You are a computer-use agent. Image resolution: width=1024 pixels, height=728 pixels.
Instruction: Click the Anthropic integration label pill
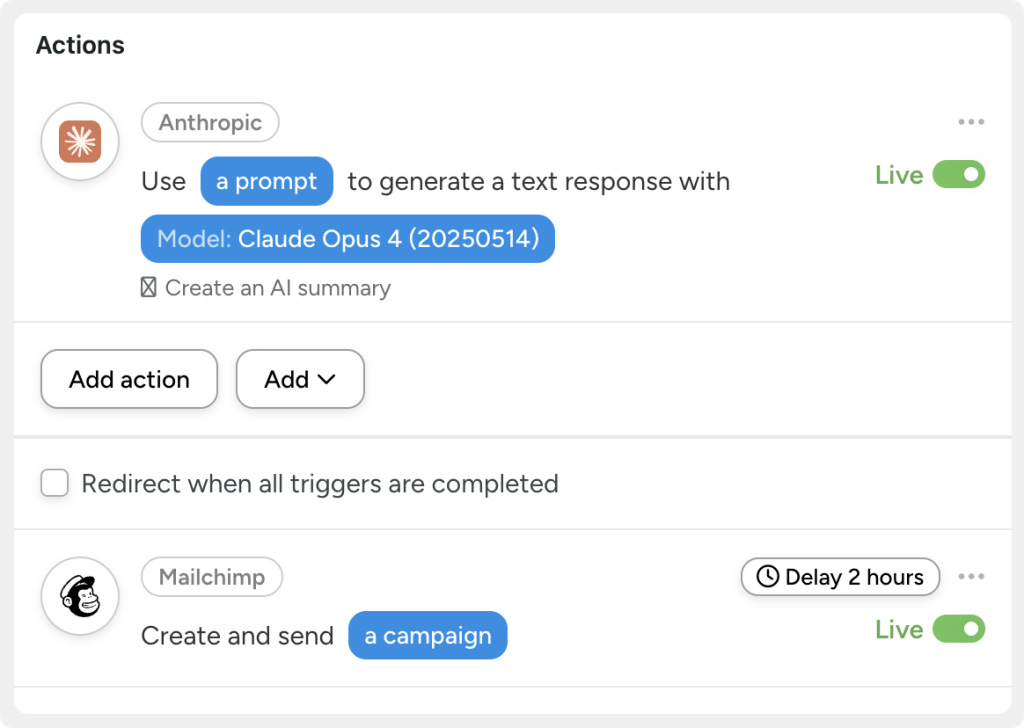(x=210, y=122)
